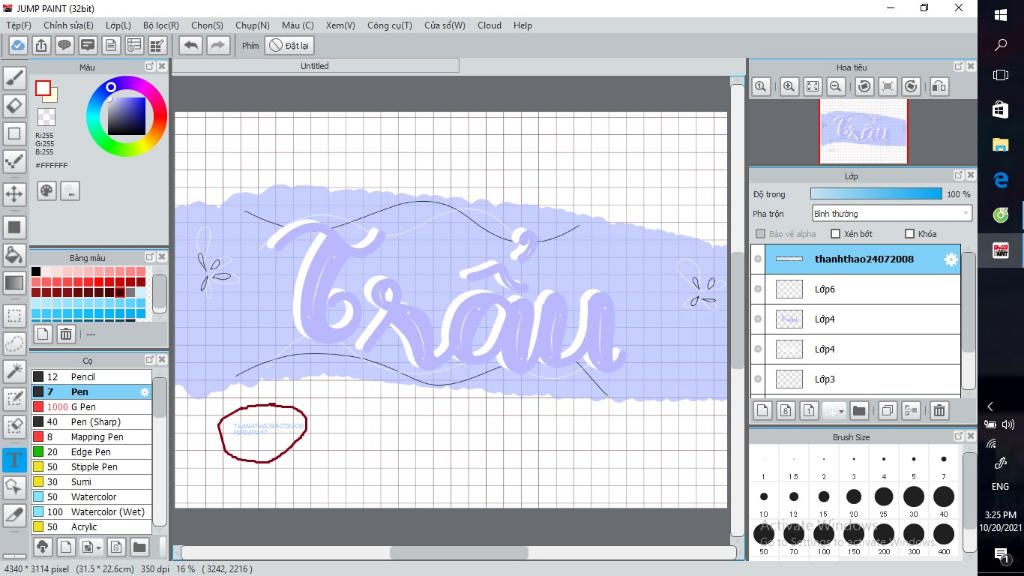Zoom in using the Navigator magnifier icon
The height and width of the screenshot is (576, 1024).
tap(789, 87)
